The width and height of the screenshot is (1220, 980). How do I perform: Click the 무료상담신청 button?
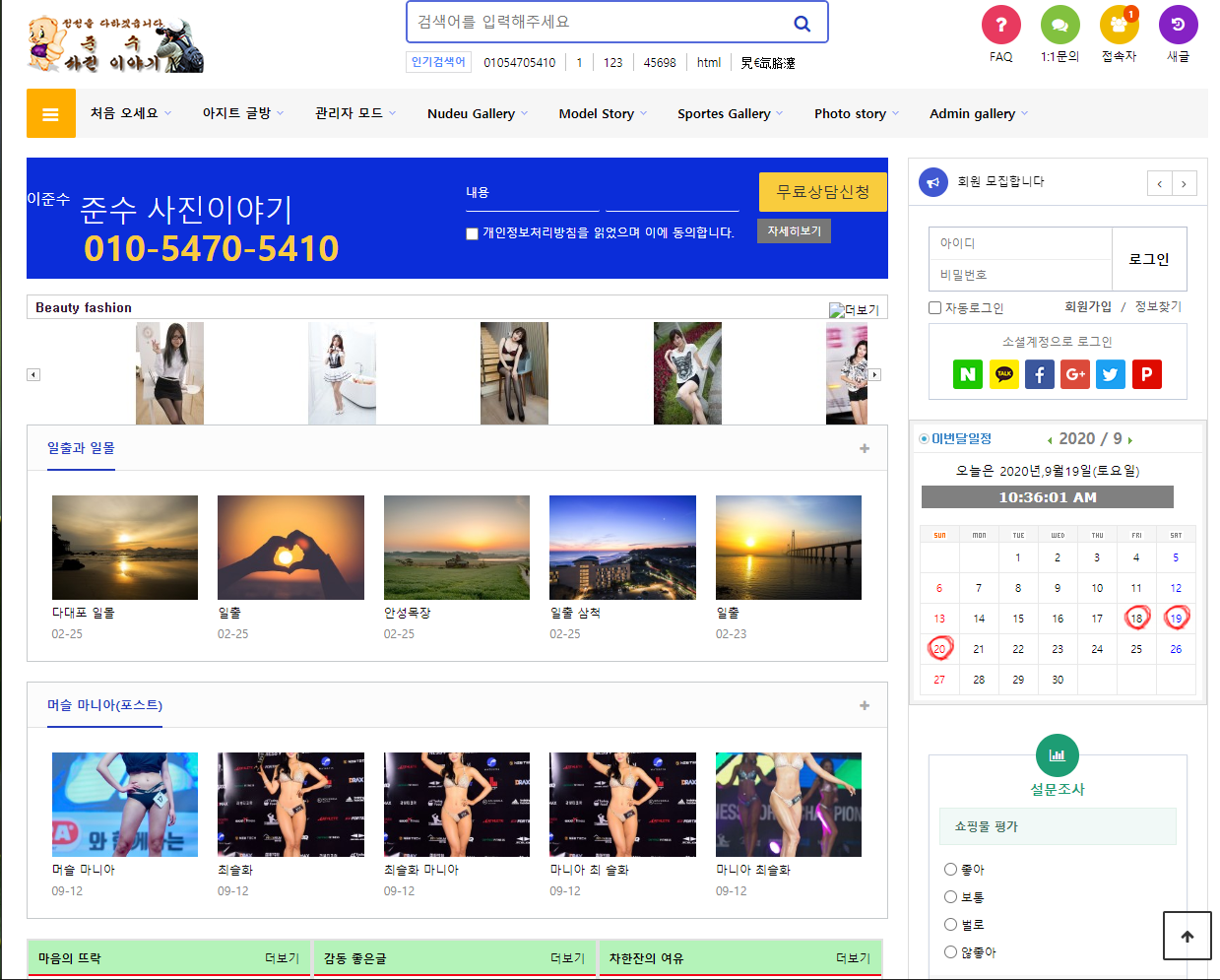(x=822, y=192)
